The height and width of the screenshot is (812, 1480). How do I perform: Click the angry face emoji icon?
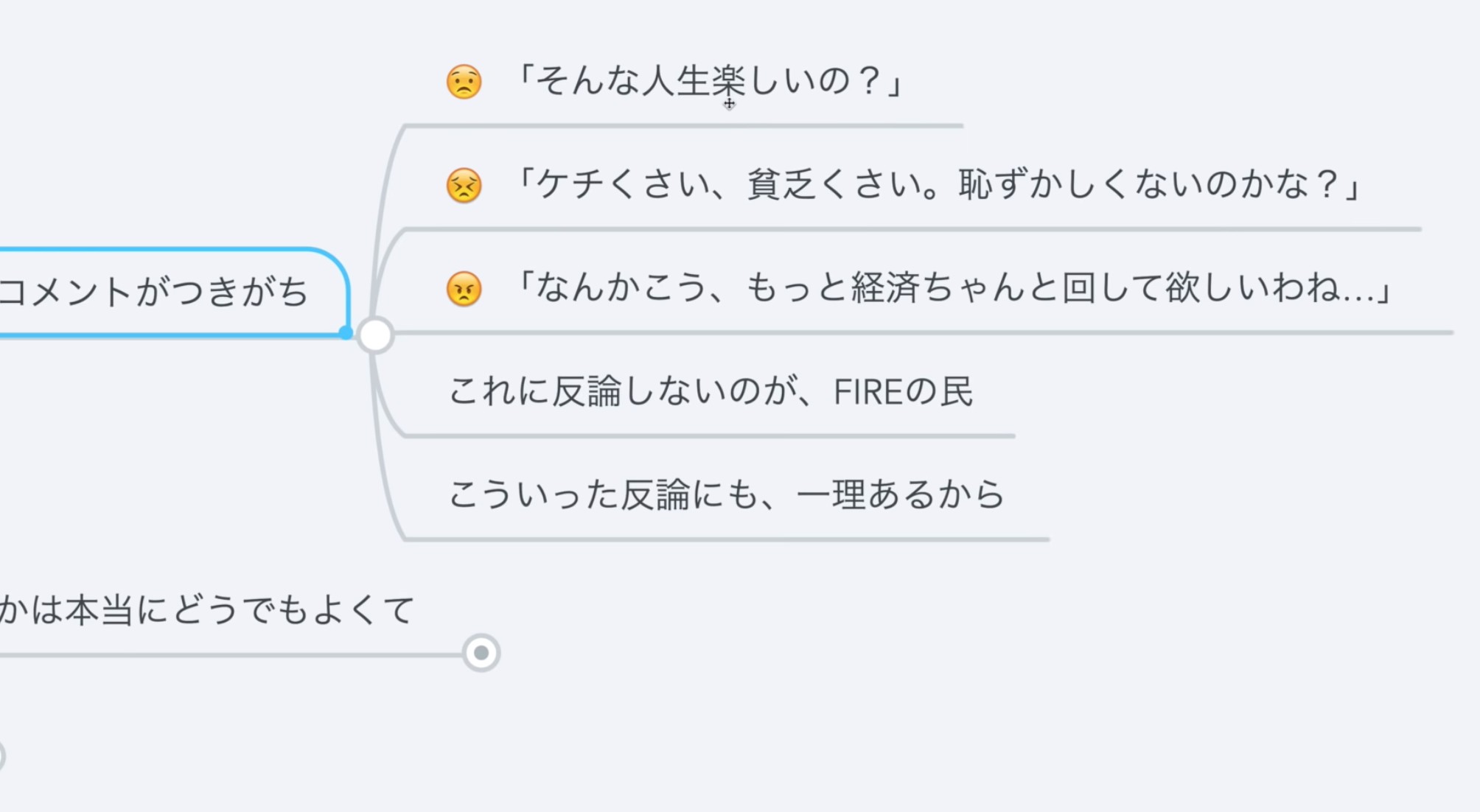[464, 289]
